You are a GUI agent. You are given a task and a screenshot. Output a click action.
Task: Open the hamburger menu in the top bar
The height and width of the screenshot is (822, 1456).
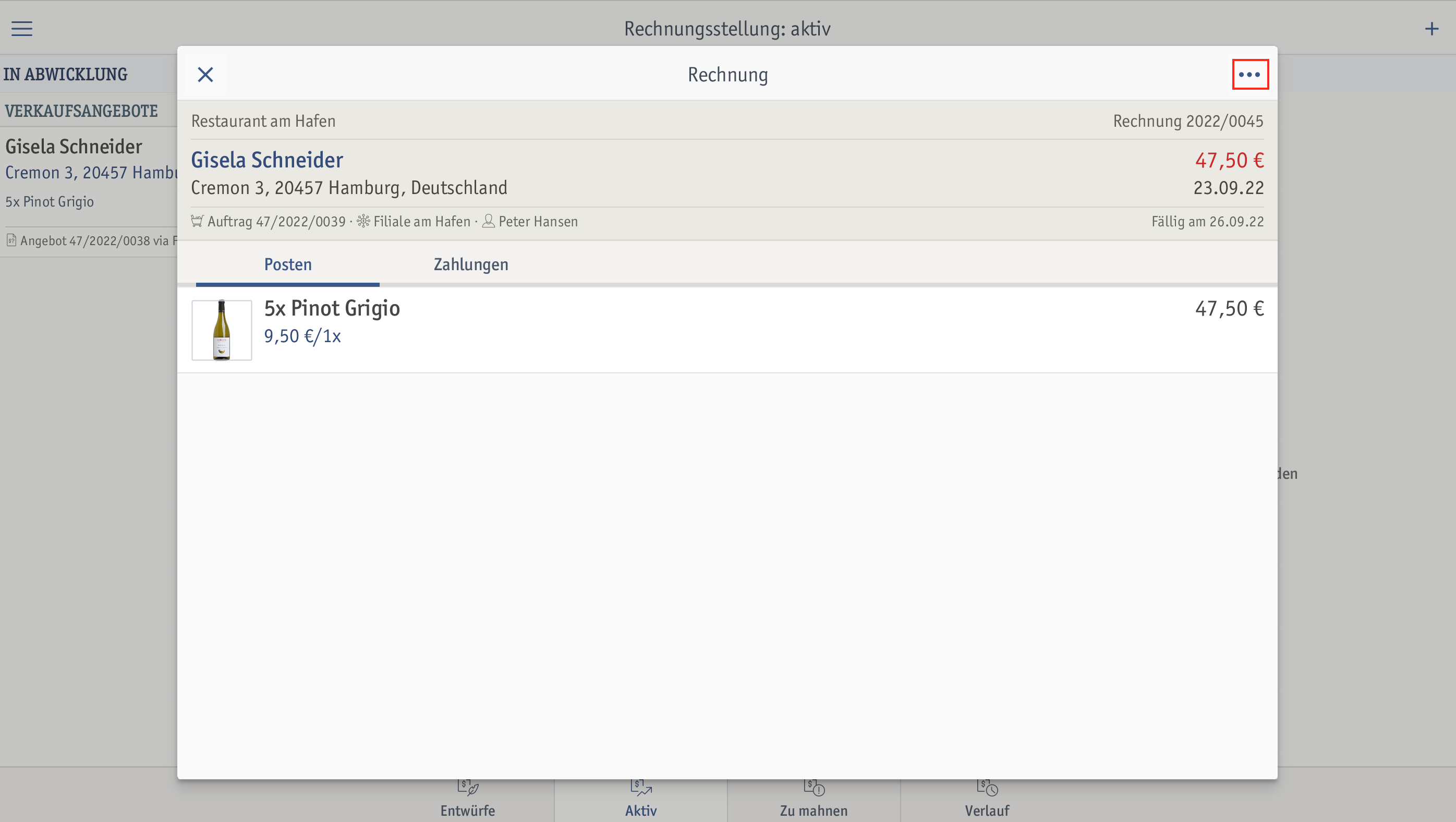21,28
